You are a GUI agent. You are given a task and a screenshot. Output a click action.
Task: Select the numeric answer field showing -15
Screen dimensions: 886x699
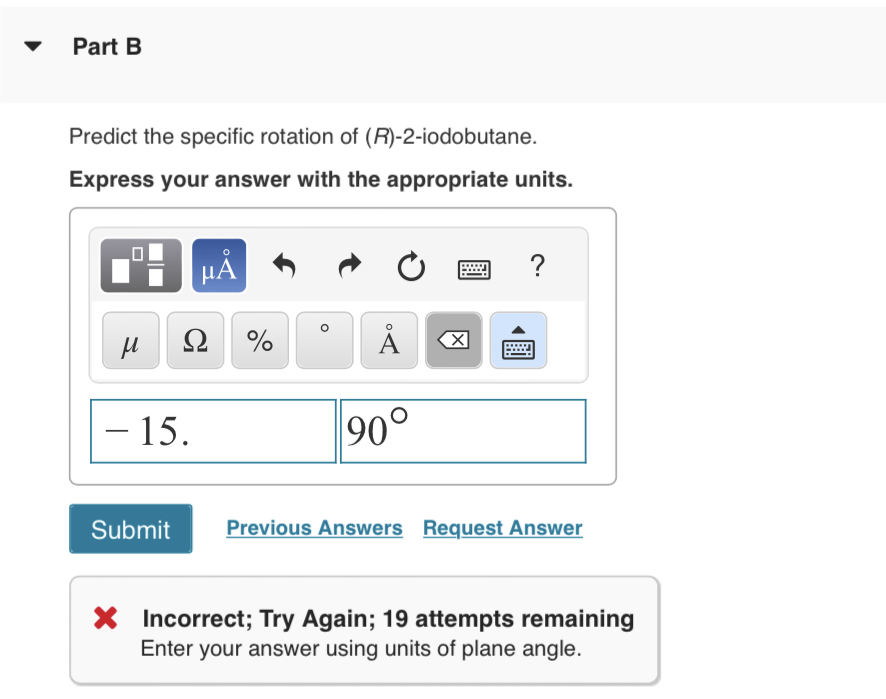pyautogui.click(x=212, y=431)
